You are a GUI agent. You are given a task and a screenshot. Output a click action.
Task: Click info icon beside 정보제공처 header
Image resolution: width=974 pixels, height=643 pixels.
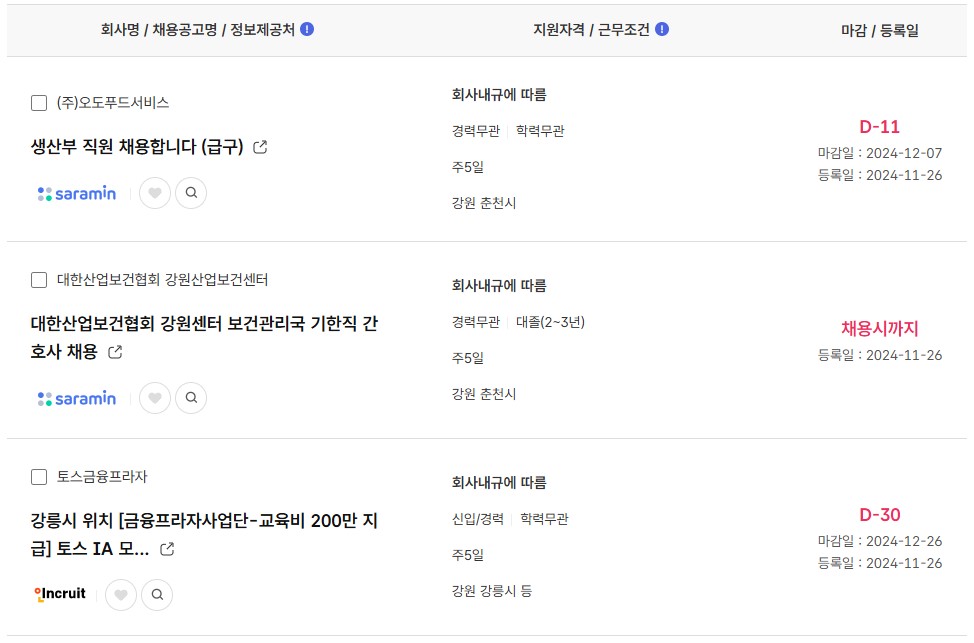[307, 29]
